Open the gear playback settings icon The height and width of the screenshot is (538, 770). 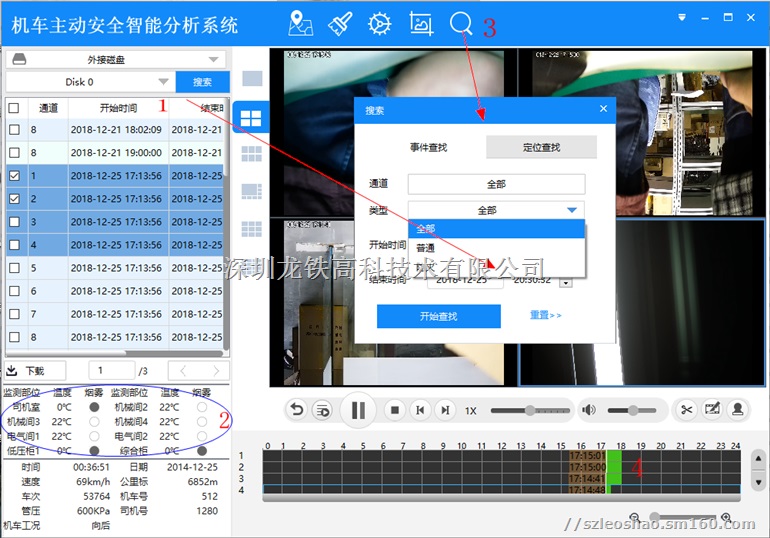coord(380,24)
